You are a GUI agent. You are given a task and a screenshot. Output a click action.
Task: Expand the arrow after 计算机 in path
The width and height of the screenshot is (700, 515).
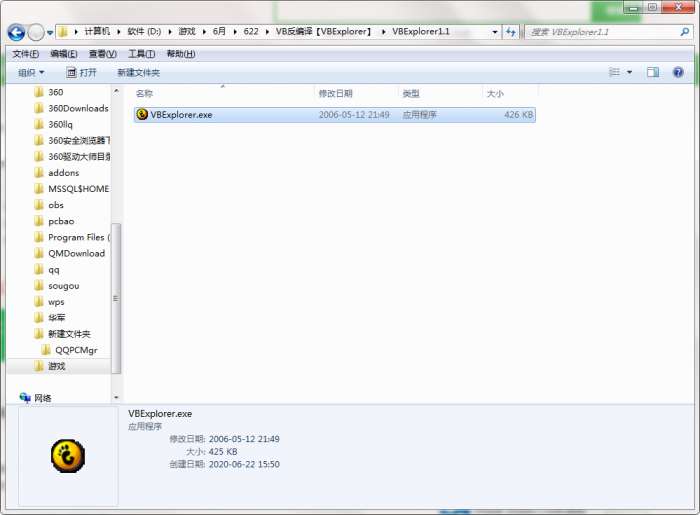(119, 32)
